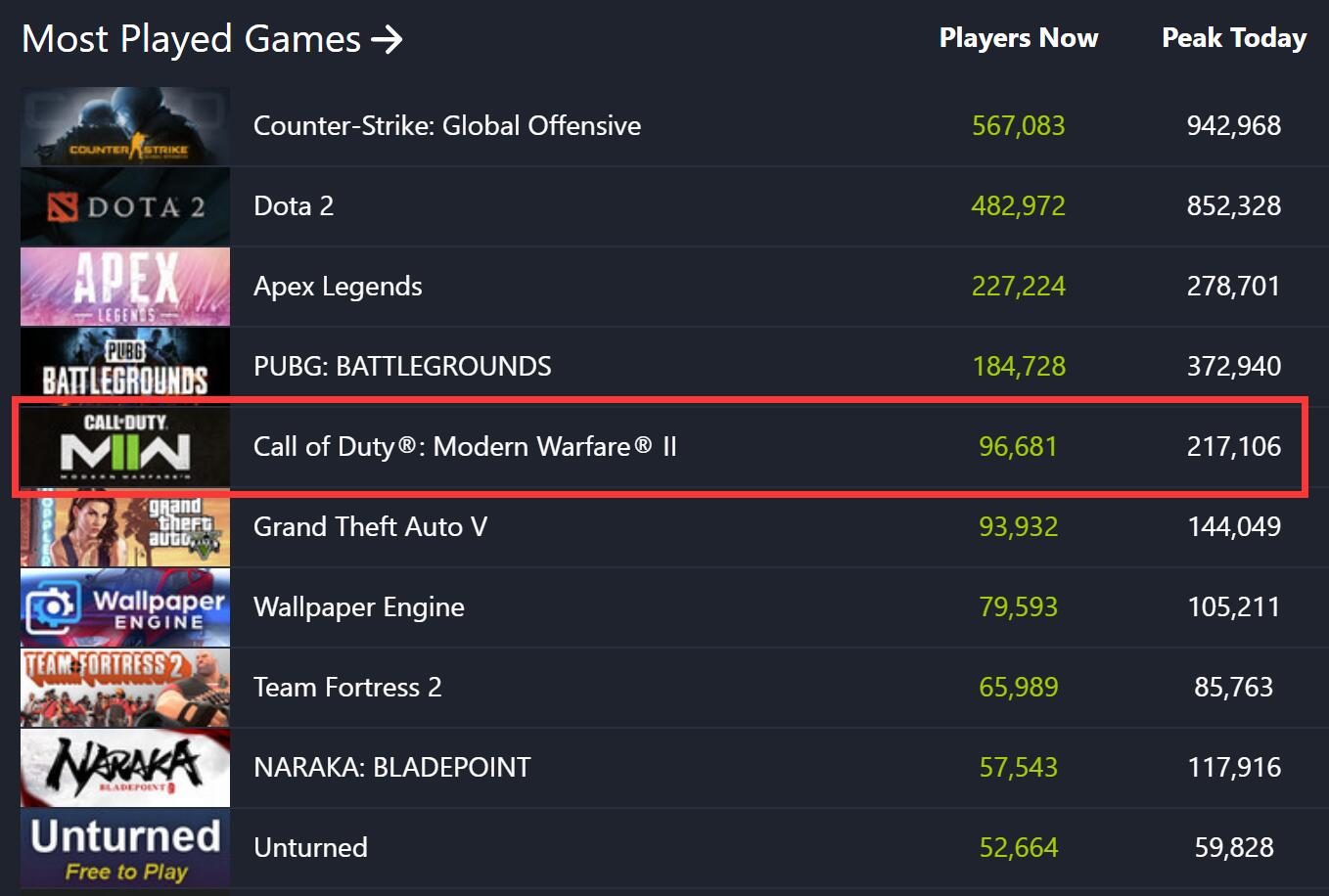Click the Peak Today column header
Viewport: 1329px width, 896px height.
point(1234,38)
